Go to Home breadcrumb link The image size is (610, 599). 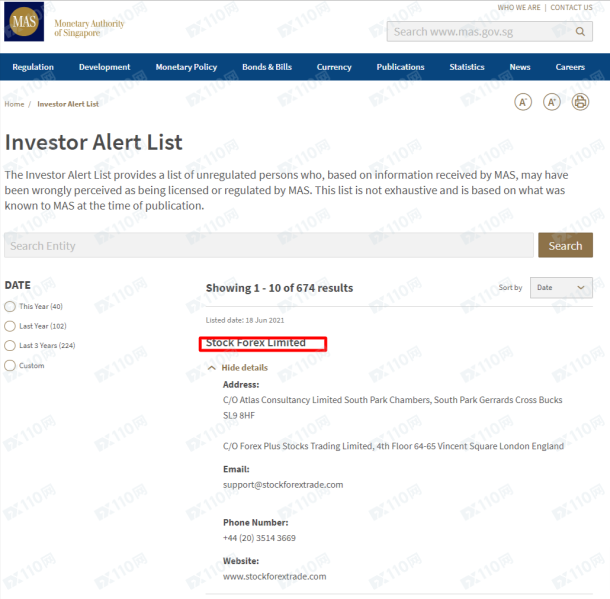(x=14, y=104)
